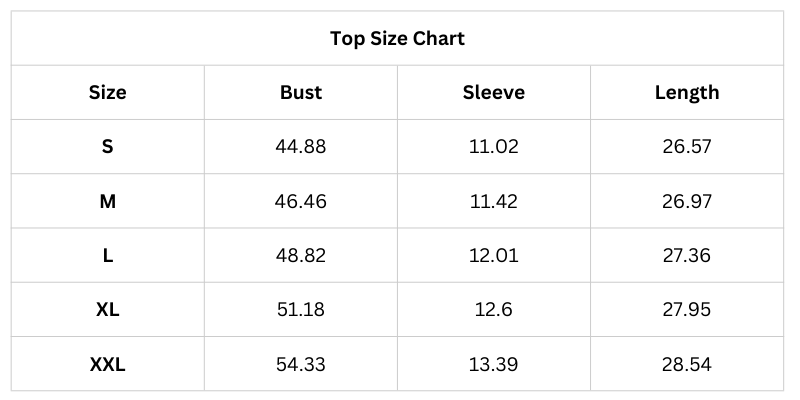Click the 12.6 sleeve cell
Image resolution: width=800 pixels, height=400 pixels.
494,309
